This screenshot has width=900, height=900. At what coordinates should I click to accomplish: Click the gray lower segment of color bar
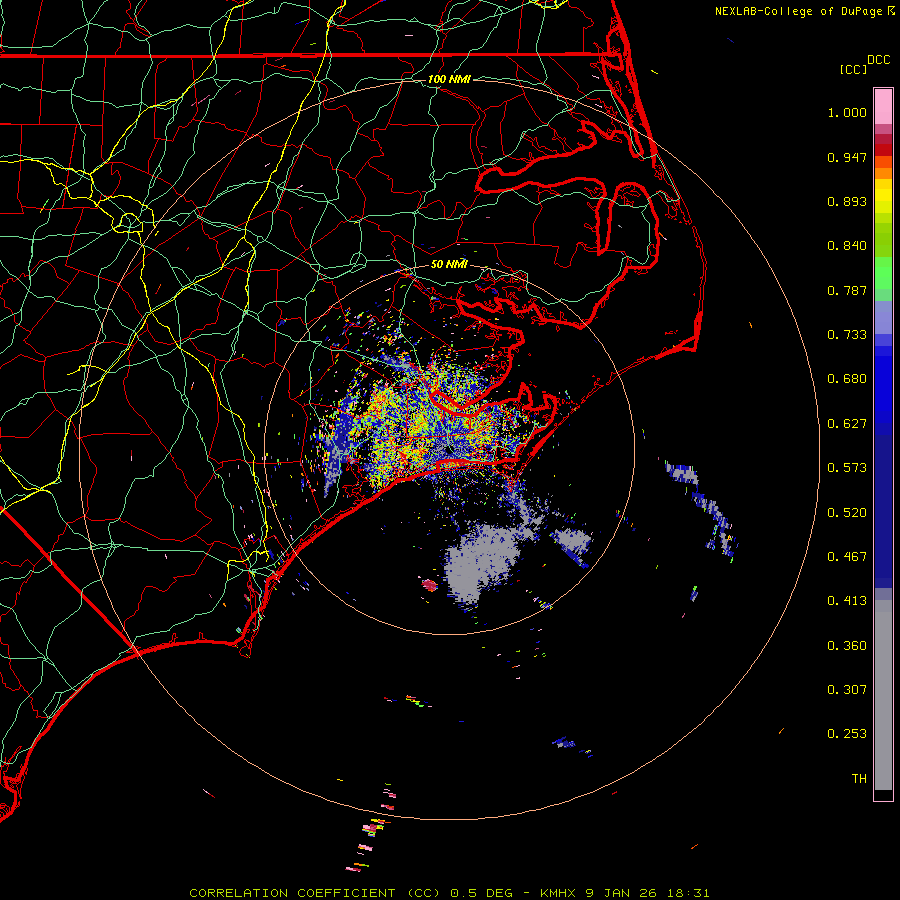[883, 695]
